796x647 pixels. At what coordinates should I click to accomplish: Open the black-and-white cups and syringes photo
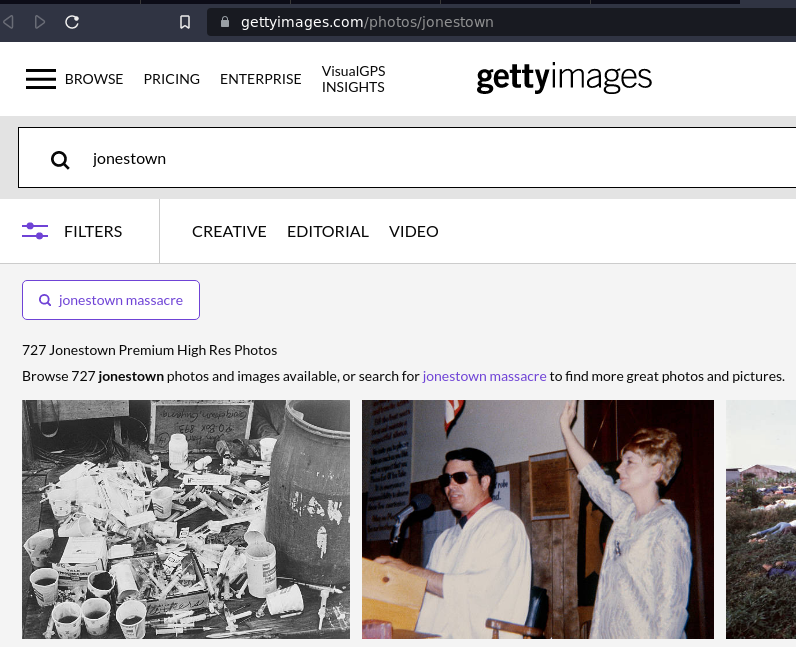click(x=186, y=519)
